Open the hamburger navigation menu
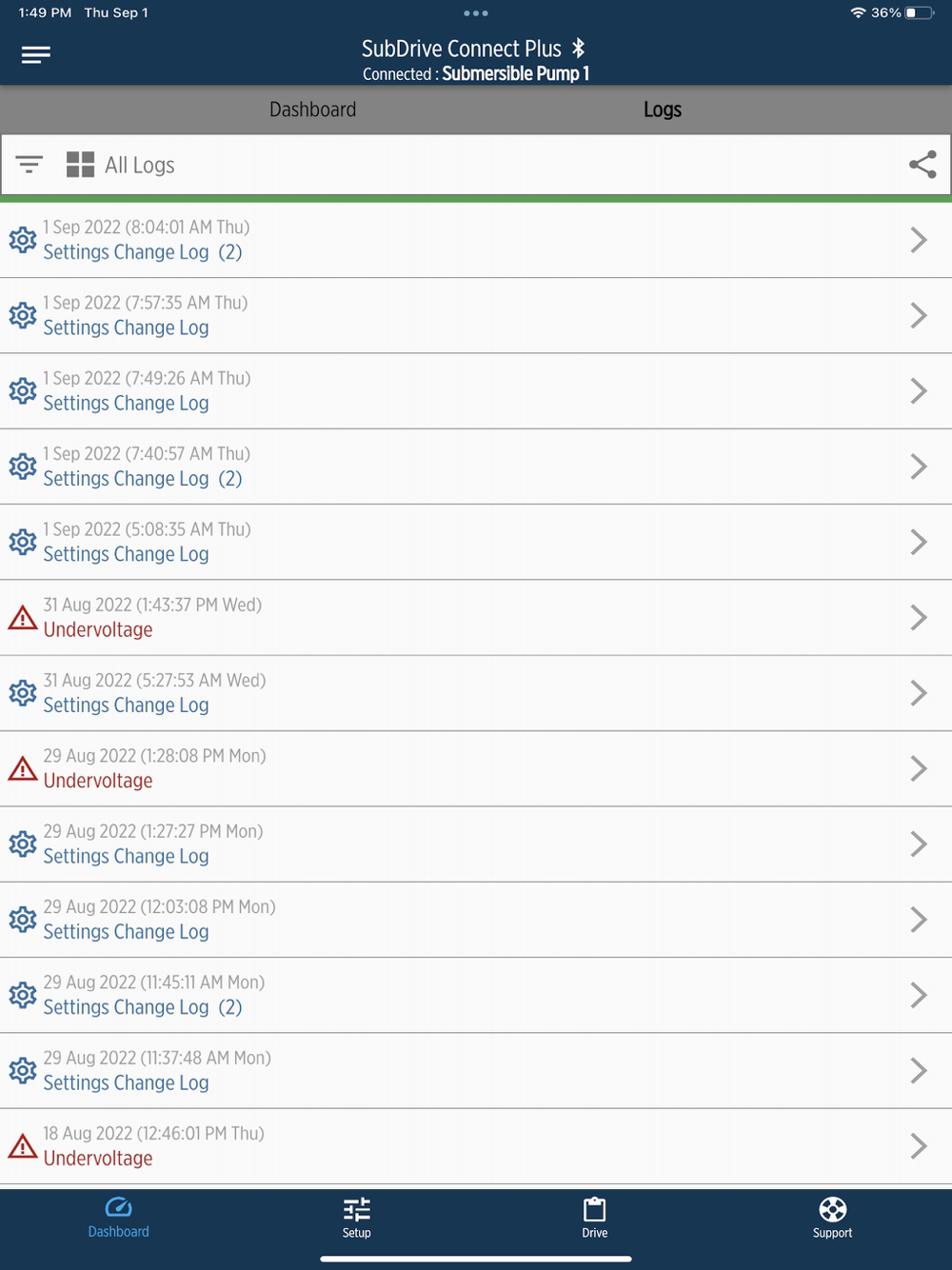Viewport: 952px width, 1270px height. 36,55
